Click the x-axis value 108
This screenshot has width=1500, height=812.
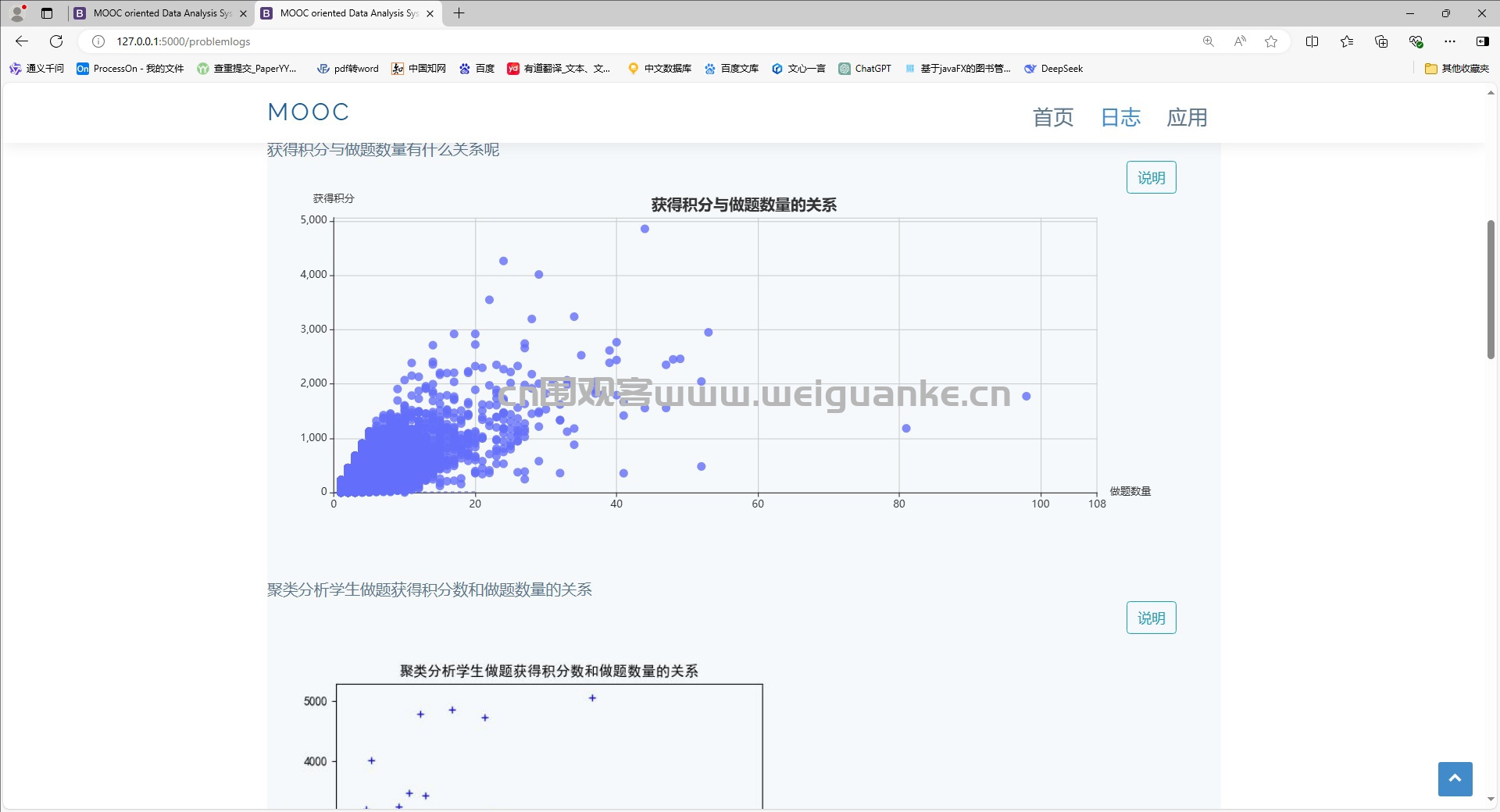point(1097,504)
